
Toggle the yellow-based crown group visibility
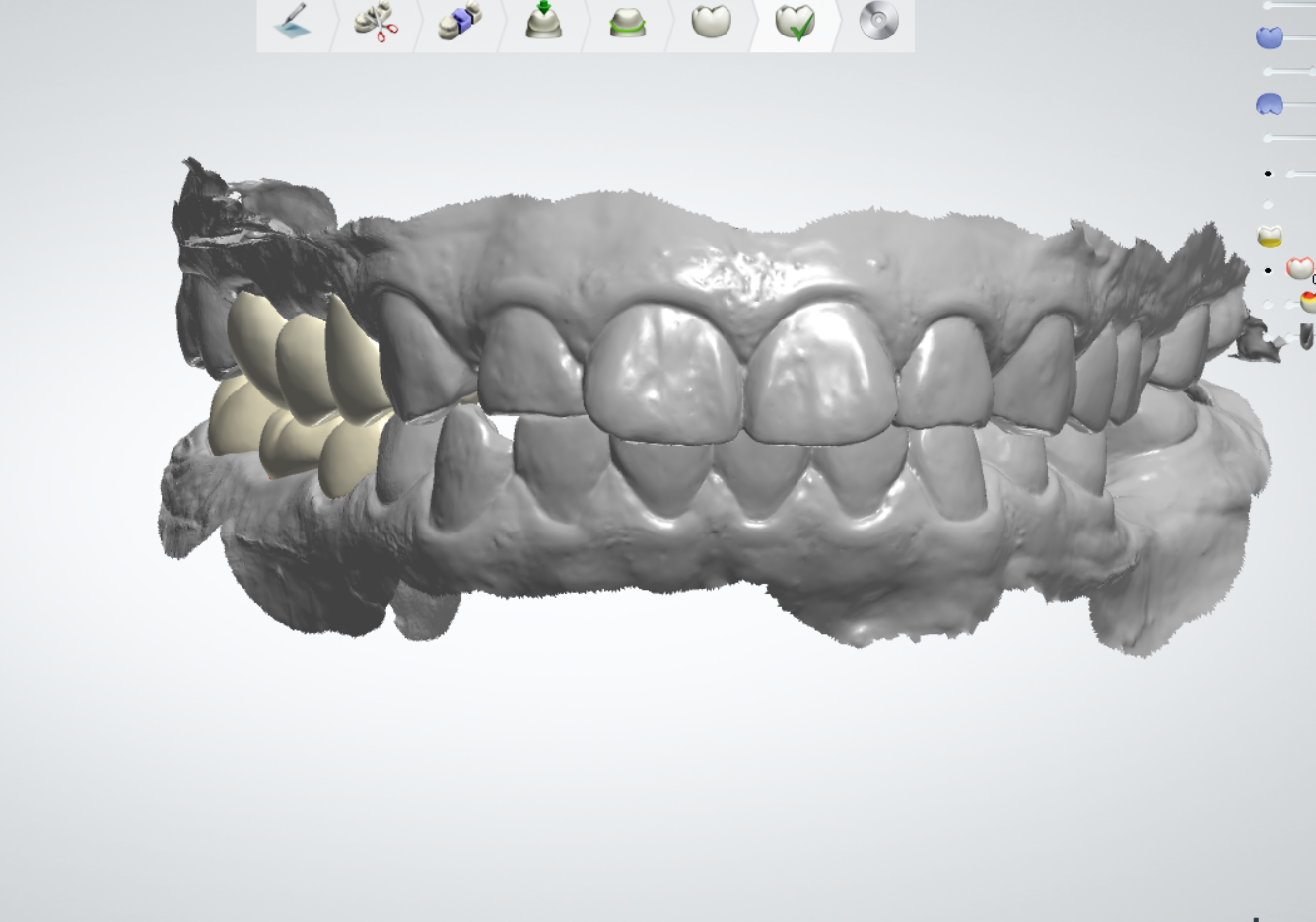1270,236
